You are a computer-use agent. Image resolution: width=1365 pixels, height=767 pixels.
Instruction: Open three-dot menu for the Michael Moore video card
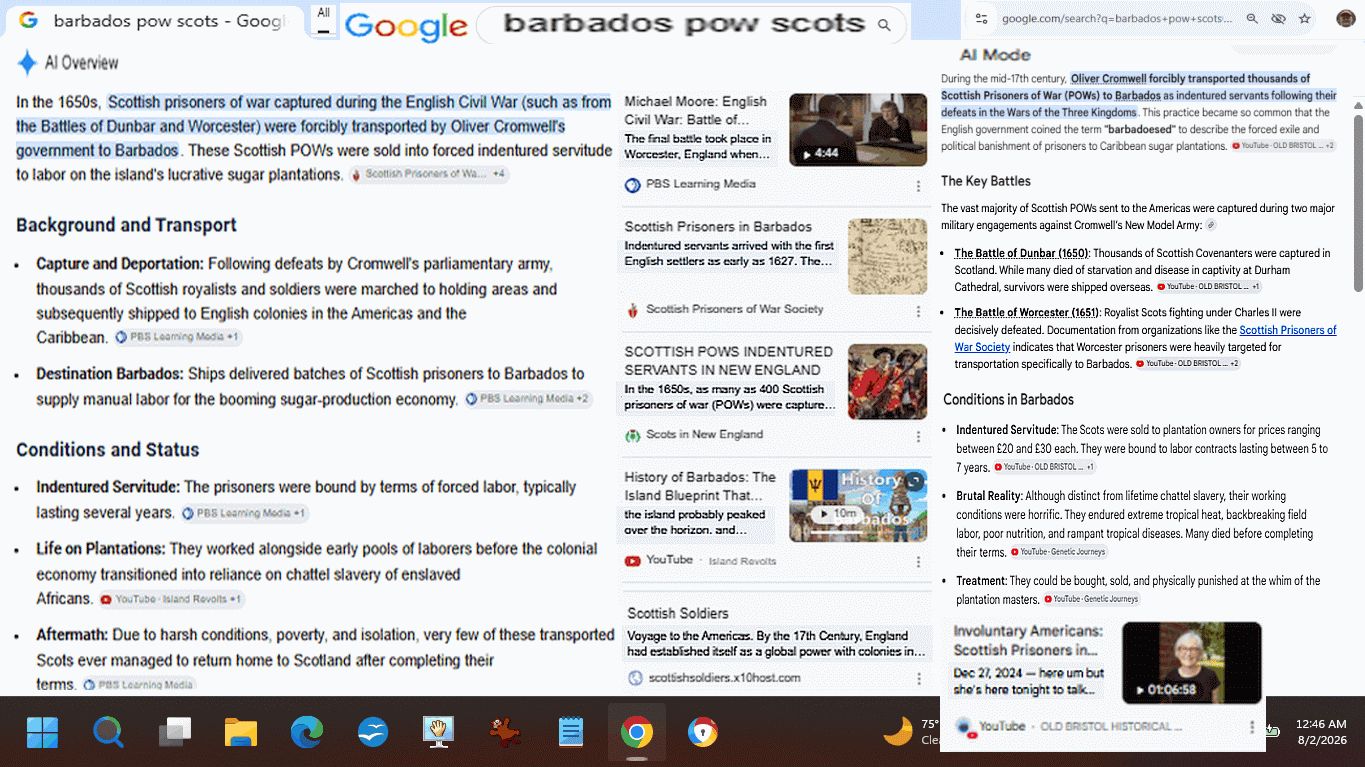pyautogui.click(x=918, y=186)
